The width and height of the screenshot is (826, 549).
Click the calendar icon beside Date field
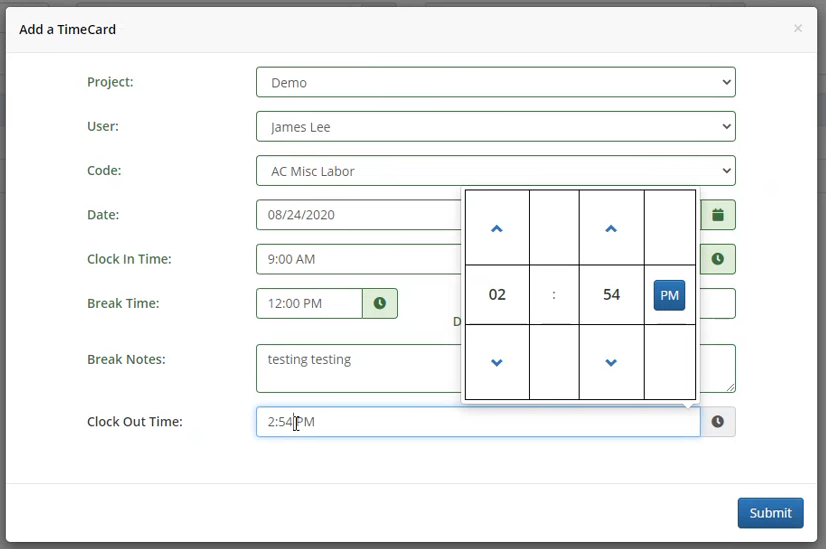coord(717,215)
